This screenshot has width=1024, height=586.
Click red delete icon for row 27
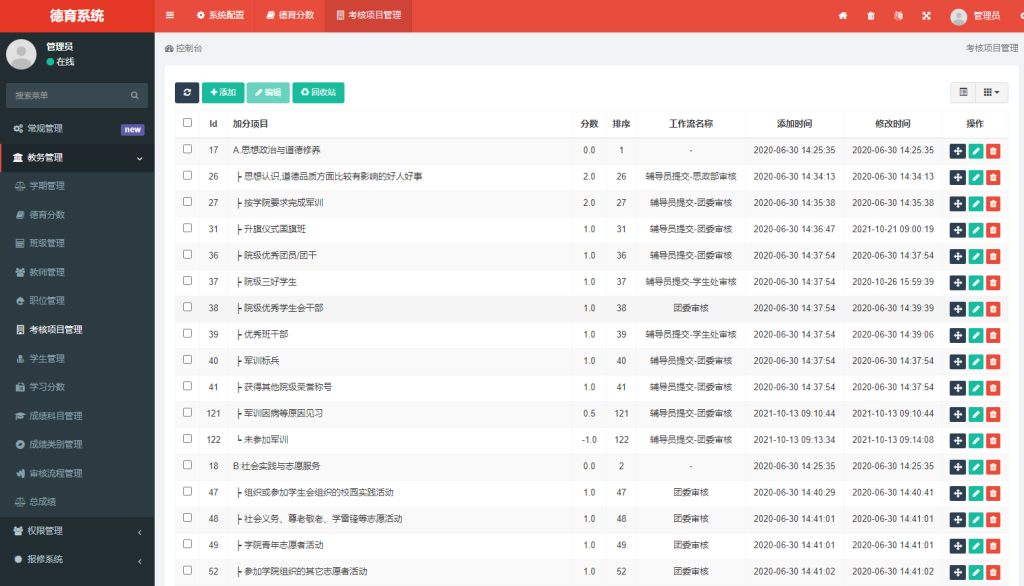click(993, 203)
